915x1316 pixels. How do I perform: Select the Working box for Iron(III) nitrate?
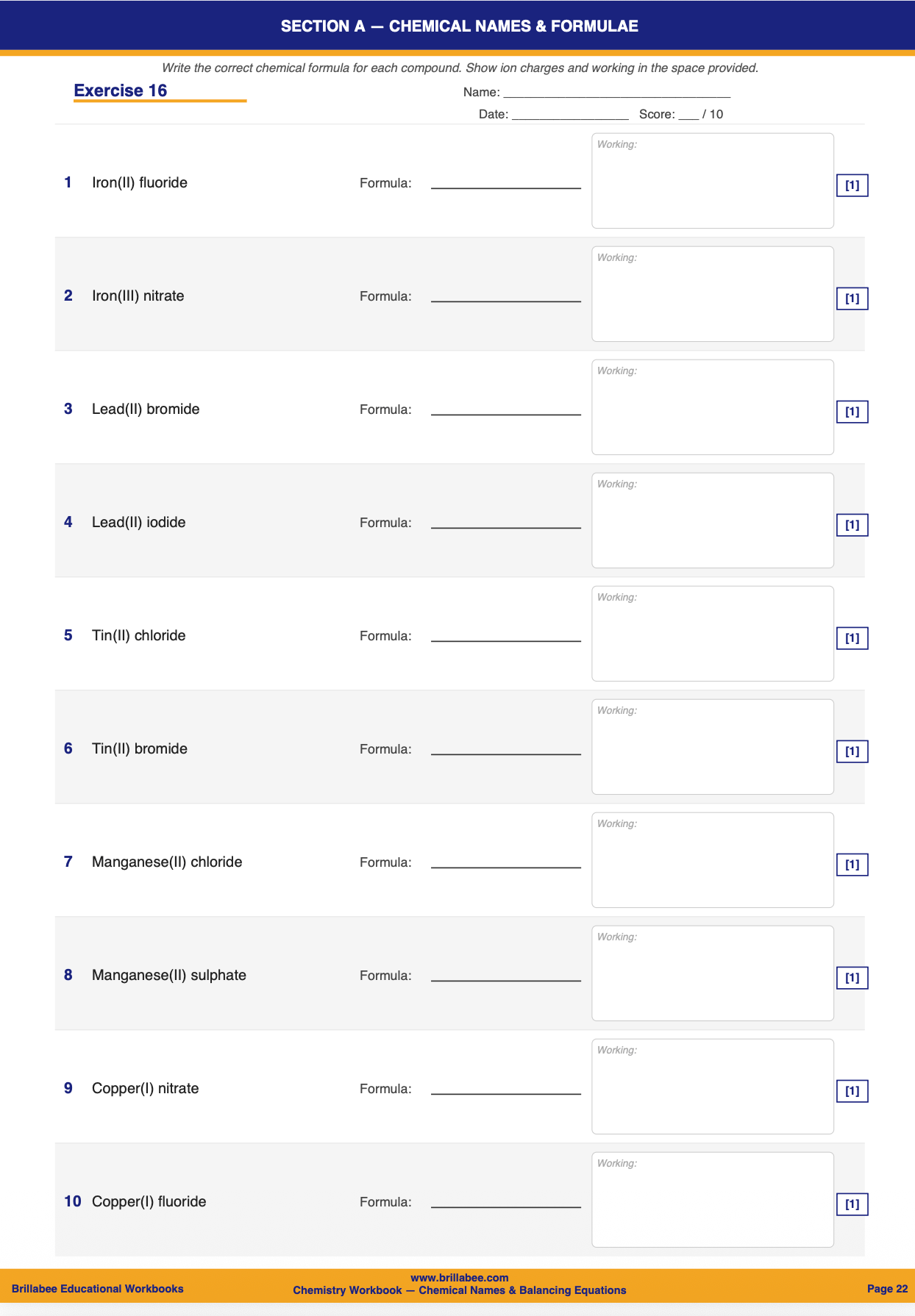(712, 294)
